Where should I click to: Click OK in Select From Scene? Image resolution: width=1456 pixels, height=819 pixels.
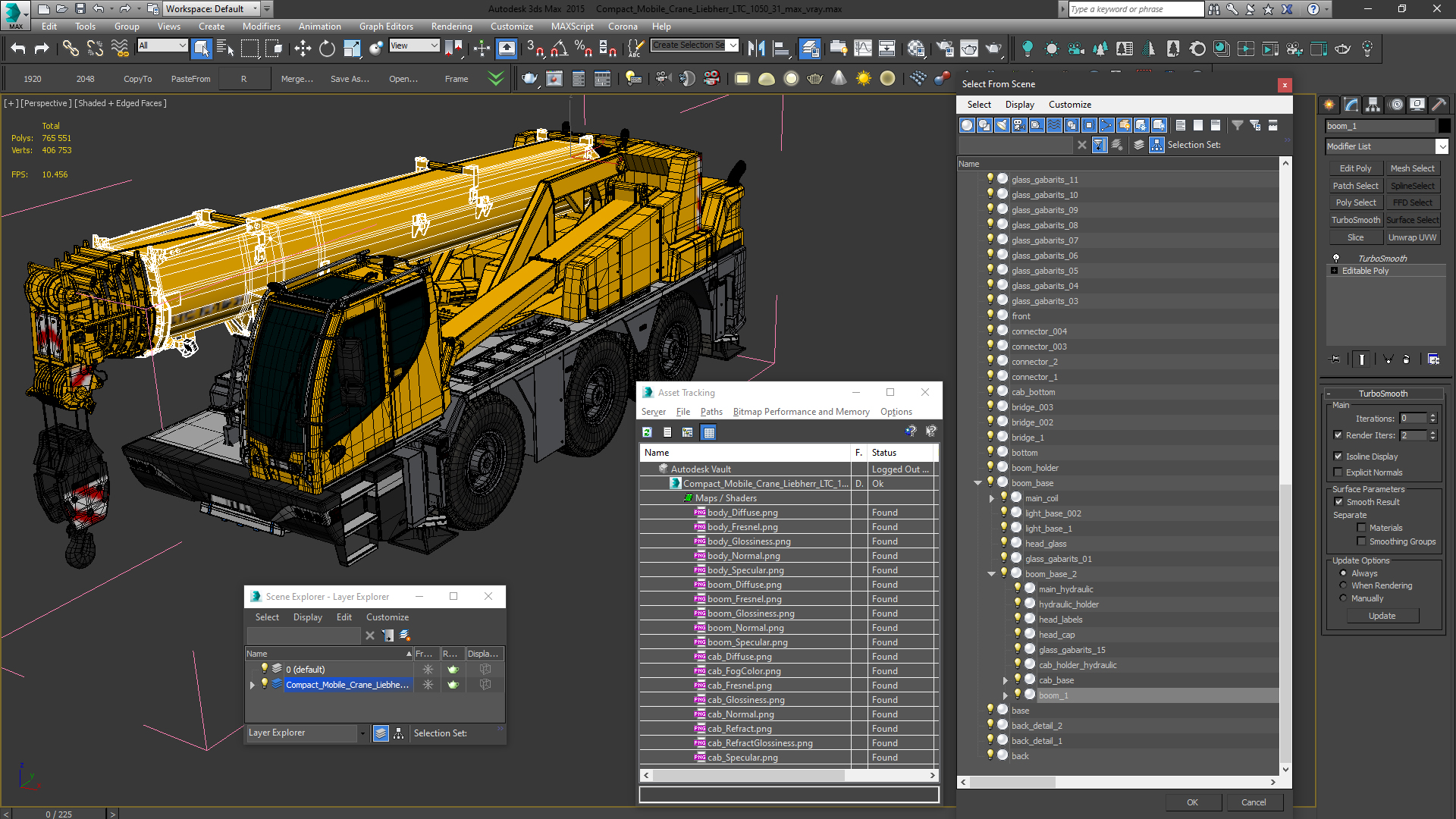point(1193,802)
